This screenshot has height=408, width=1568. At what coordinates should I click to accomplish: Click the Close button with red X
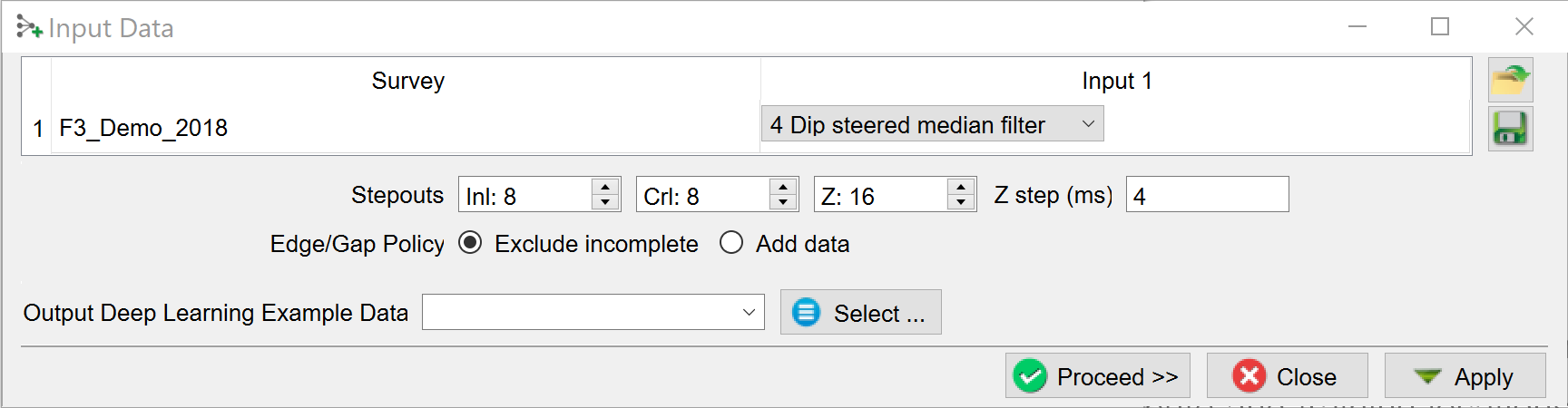click(1287, 376)
